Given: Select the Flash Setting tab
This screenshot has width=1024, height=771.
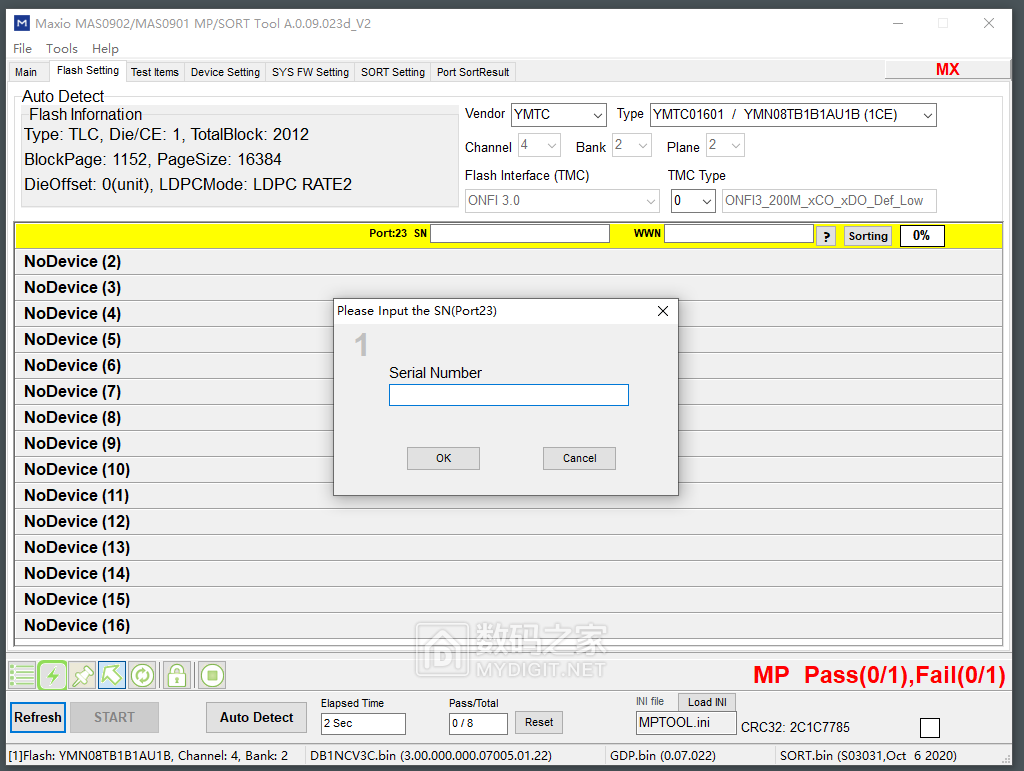Looking at the screenshot, I should [x=88, y=71].
